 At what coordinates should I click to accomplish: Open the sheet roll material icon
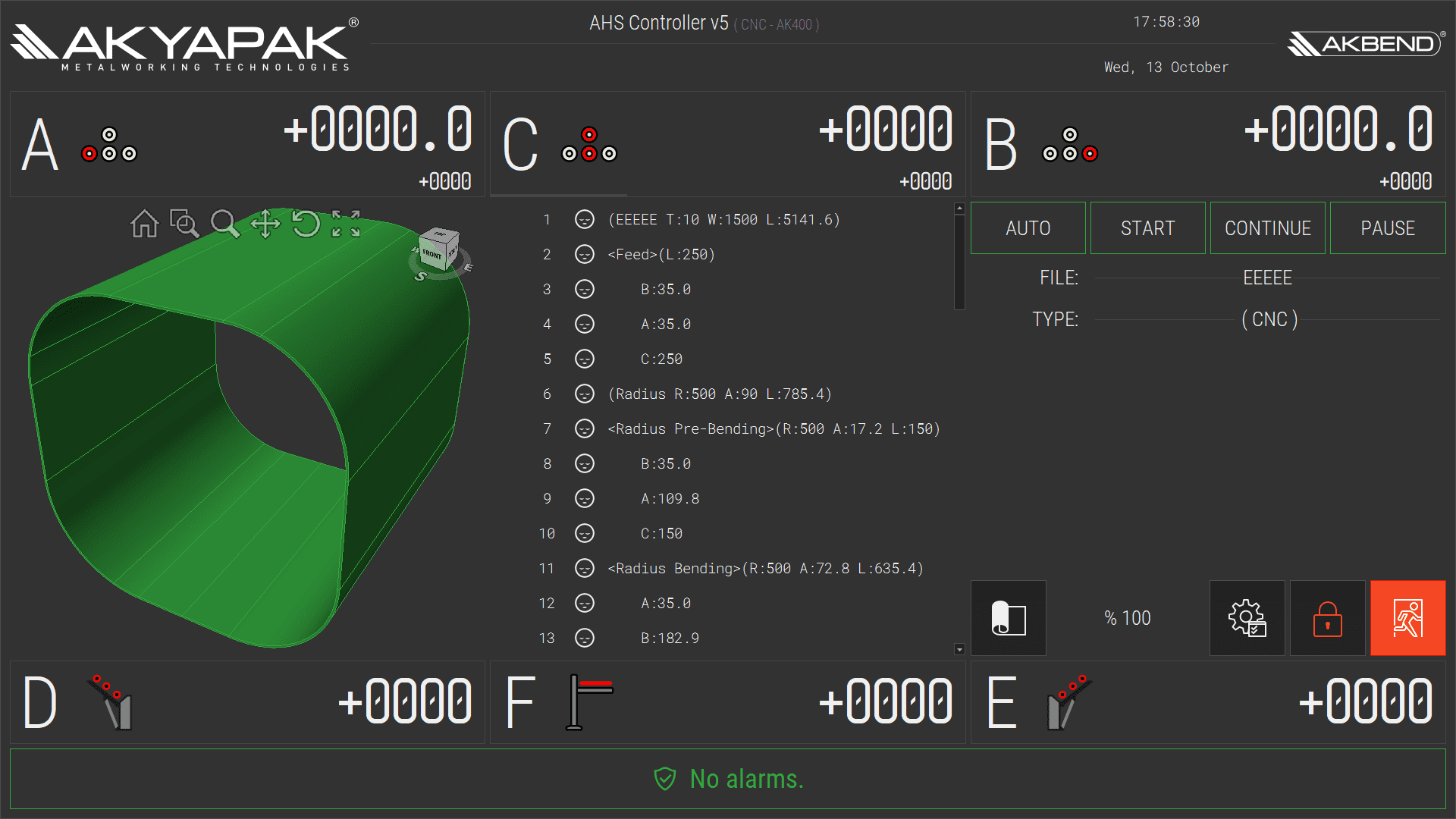pos(1008,618)
